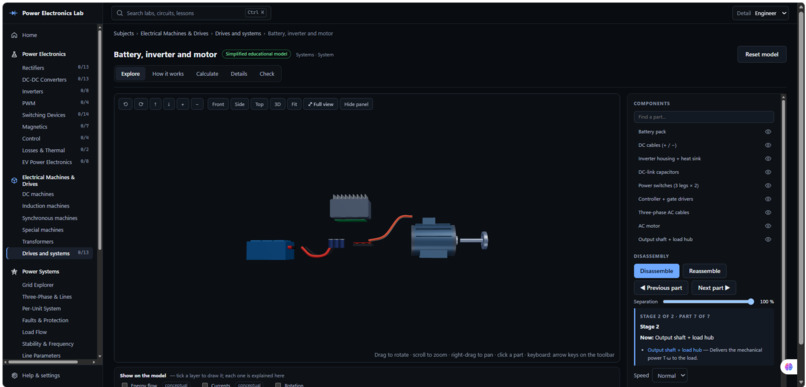Viewport: 806px width, 387px height.
Task: Open Help & settings gear icon
Action: point(14,376)
